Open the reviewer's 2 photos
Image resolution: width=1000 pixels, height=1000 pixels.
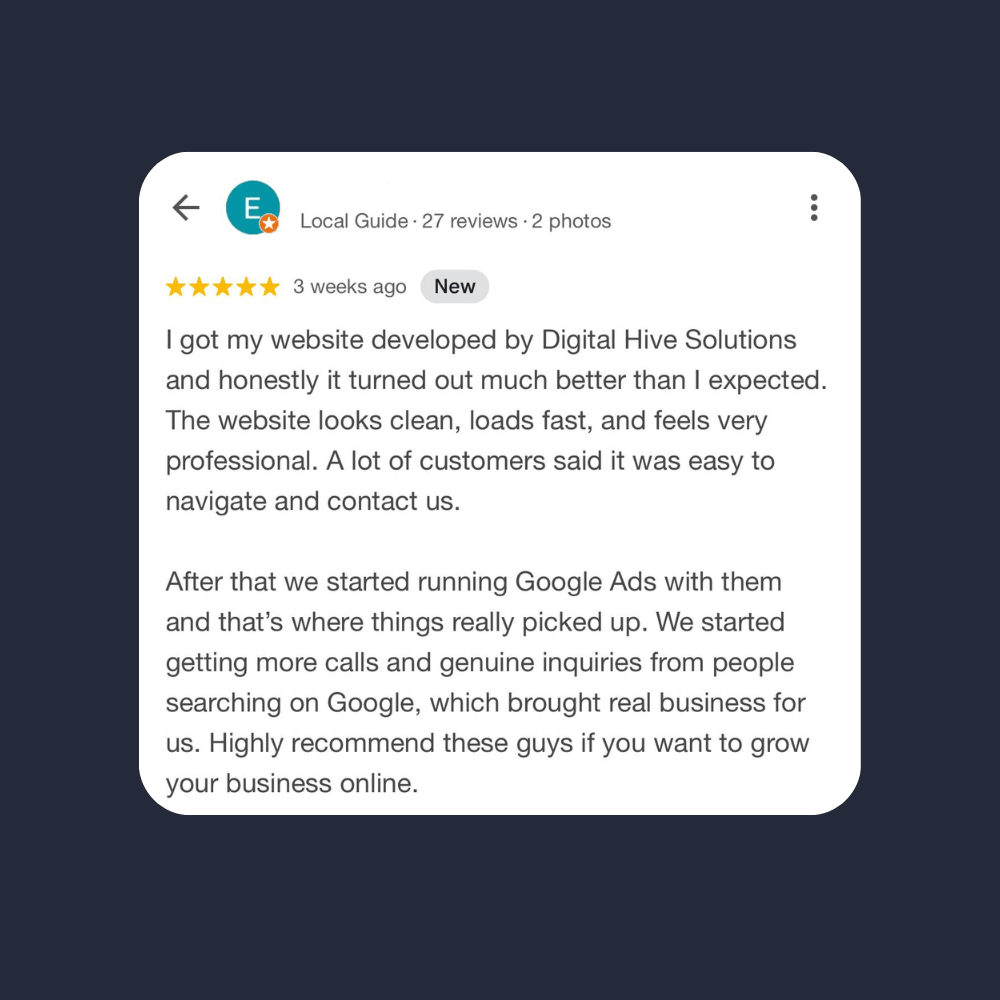tap(571, 222)
